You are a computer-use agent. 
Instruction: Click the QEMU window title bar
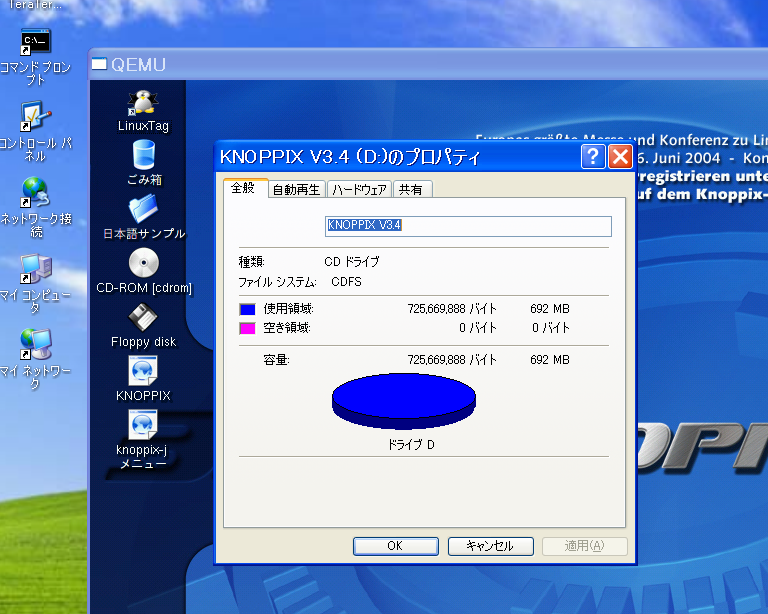(x=429, y=64)
